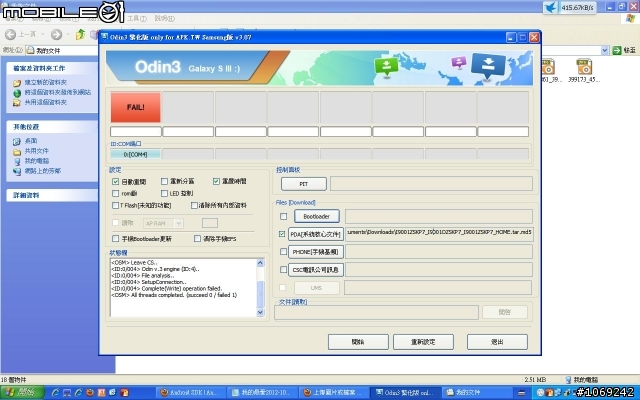Switch to the 上傳圖片 Firefox taskbar window
The width and height of the screenshot is (640, 400).
[333, 393]
